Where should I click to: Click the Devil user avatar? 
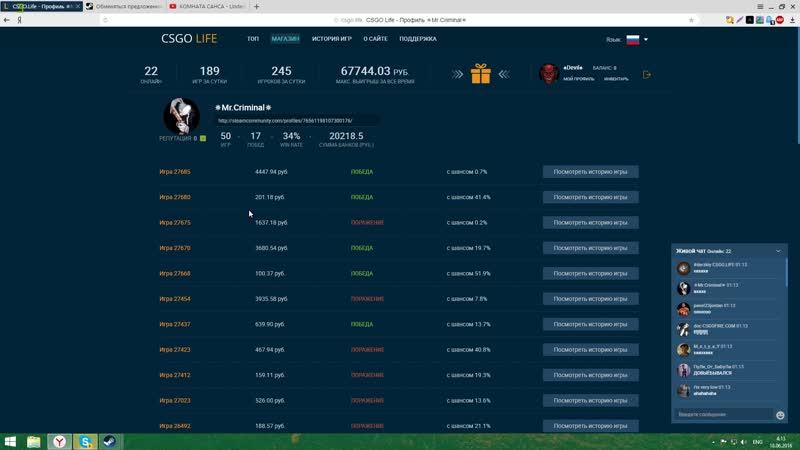click(x=549, y=73)
